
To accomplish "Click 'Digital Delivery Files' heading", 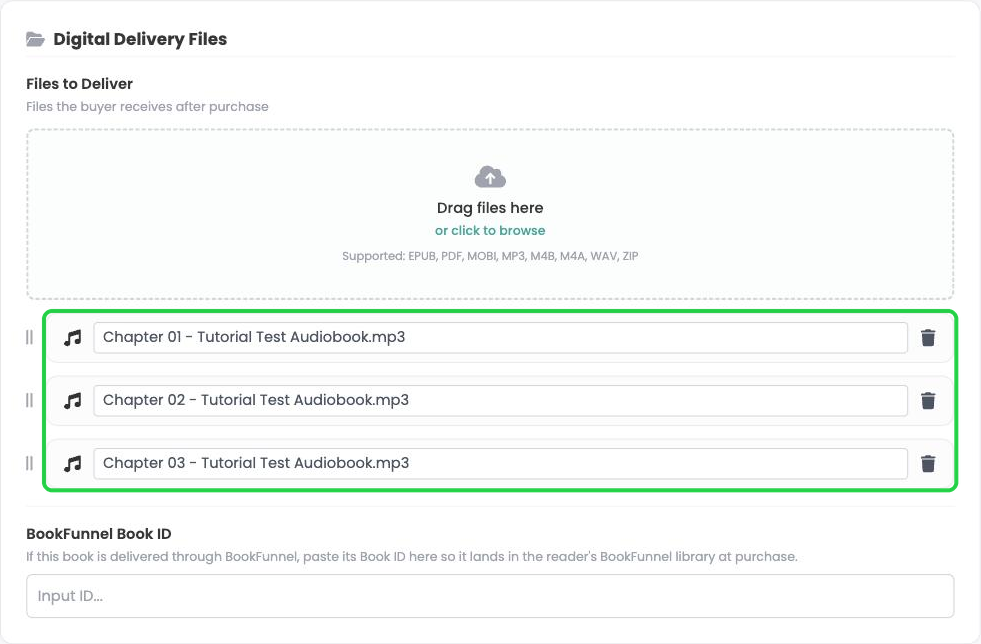I will (140, 39).
